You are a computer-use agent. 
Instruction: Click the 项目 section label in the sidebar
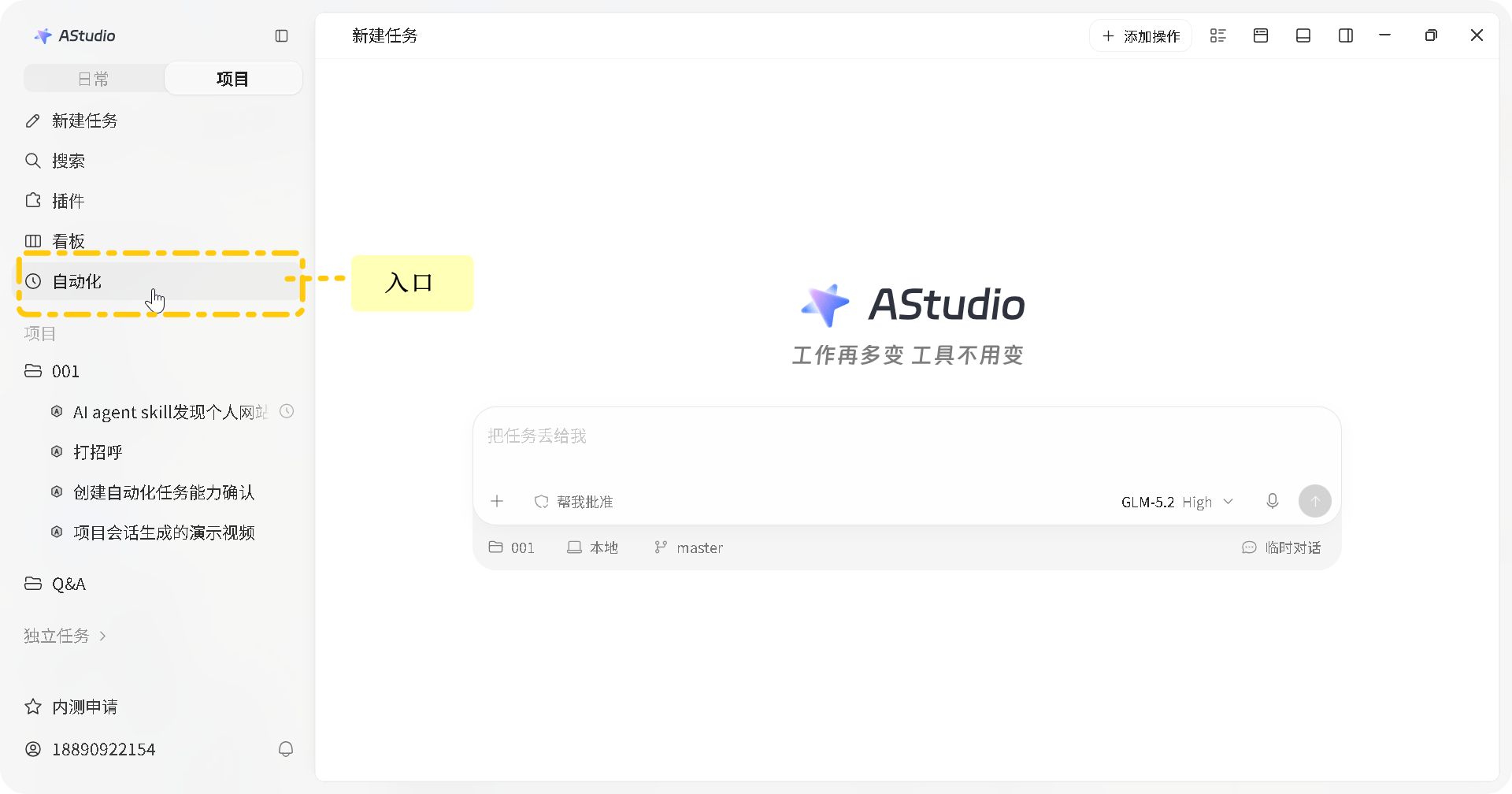click(x=40, y=333)
